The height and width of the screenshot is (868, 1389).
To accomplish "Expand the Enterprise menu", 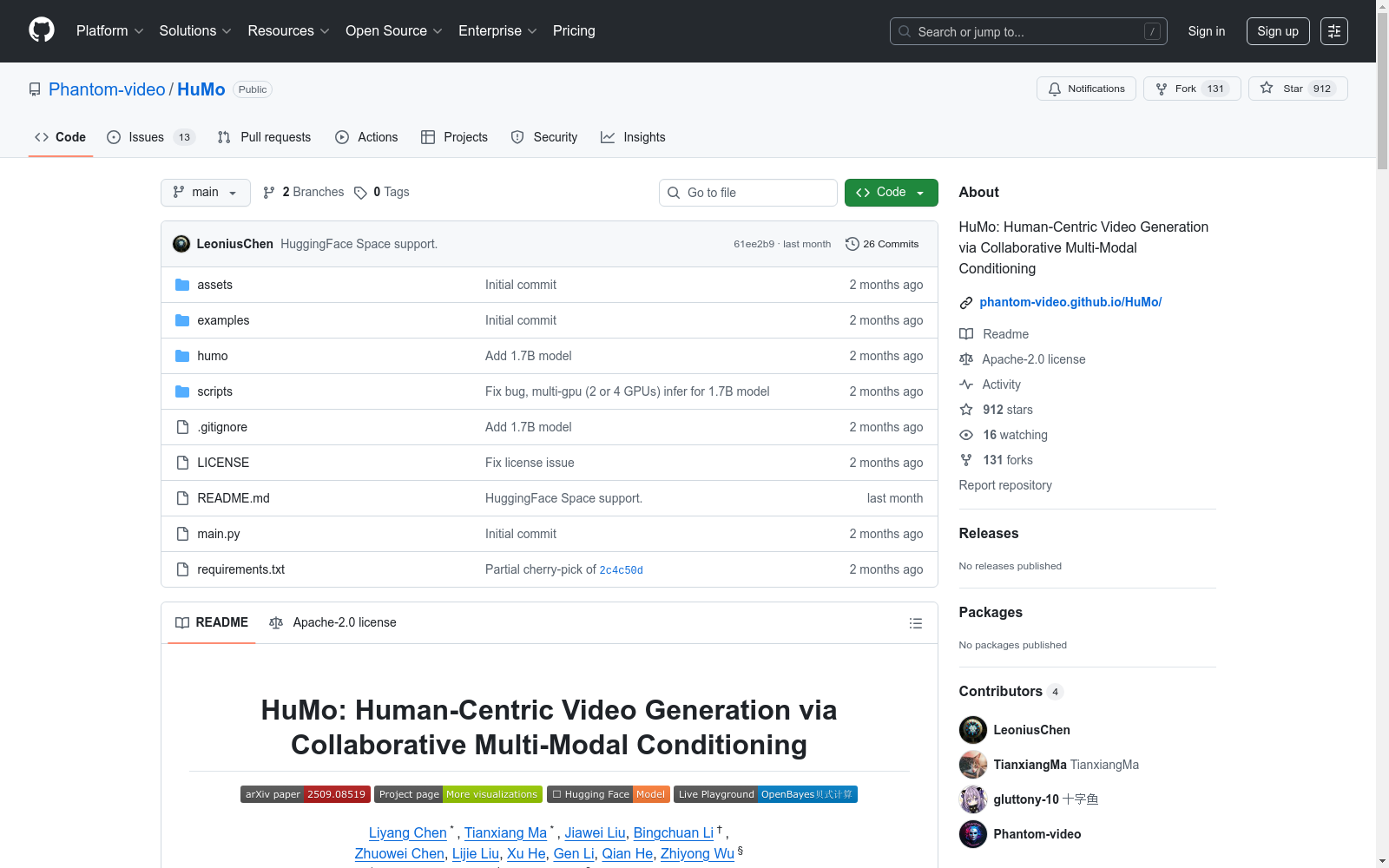I will pos(497,31).
